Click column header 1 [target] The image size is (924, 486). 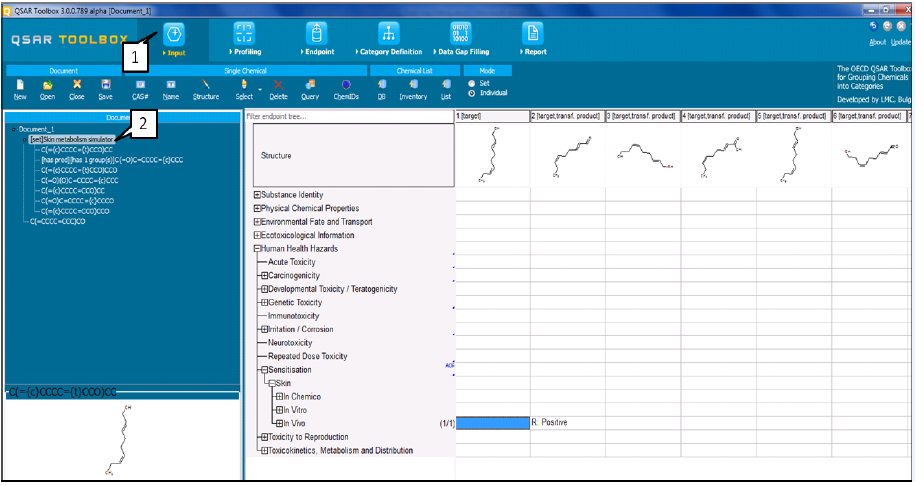pos(492,116)
